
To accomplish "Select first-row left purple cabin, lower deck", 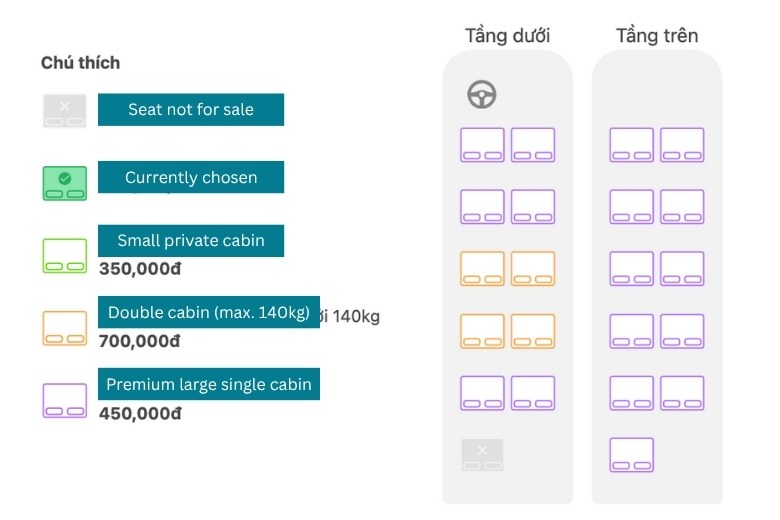I will 482,145.
